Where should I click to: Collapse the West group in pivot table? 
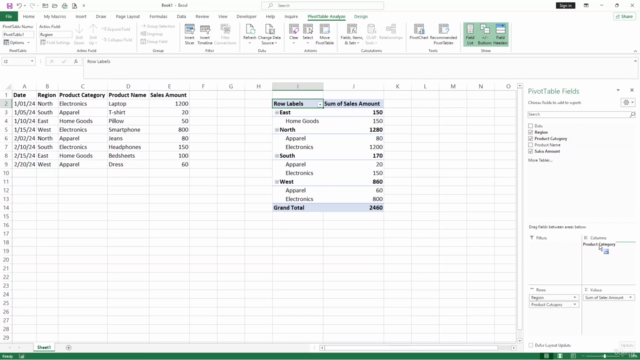coord(277,182)
